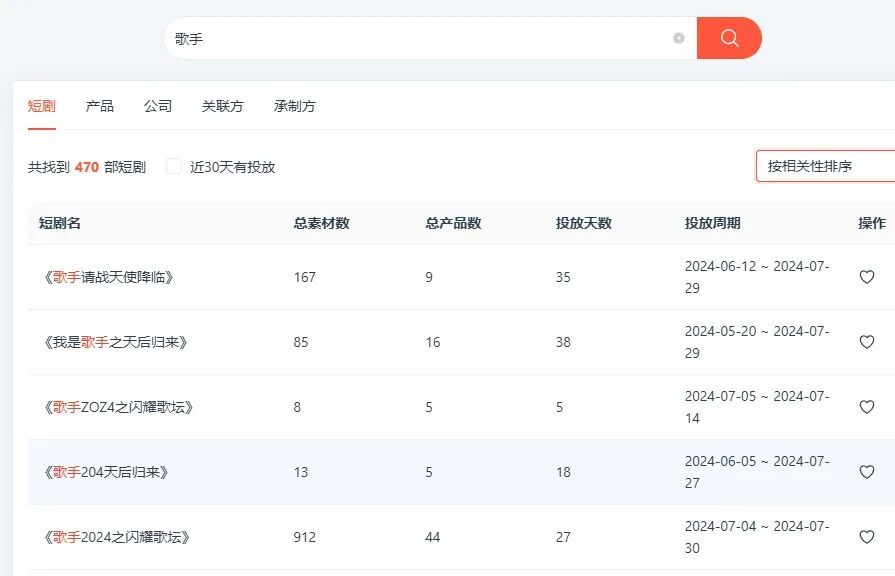
Task: Enable the 近30天有投放 checkbox
Action: click(x=174, y=166)
